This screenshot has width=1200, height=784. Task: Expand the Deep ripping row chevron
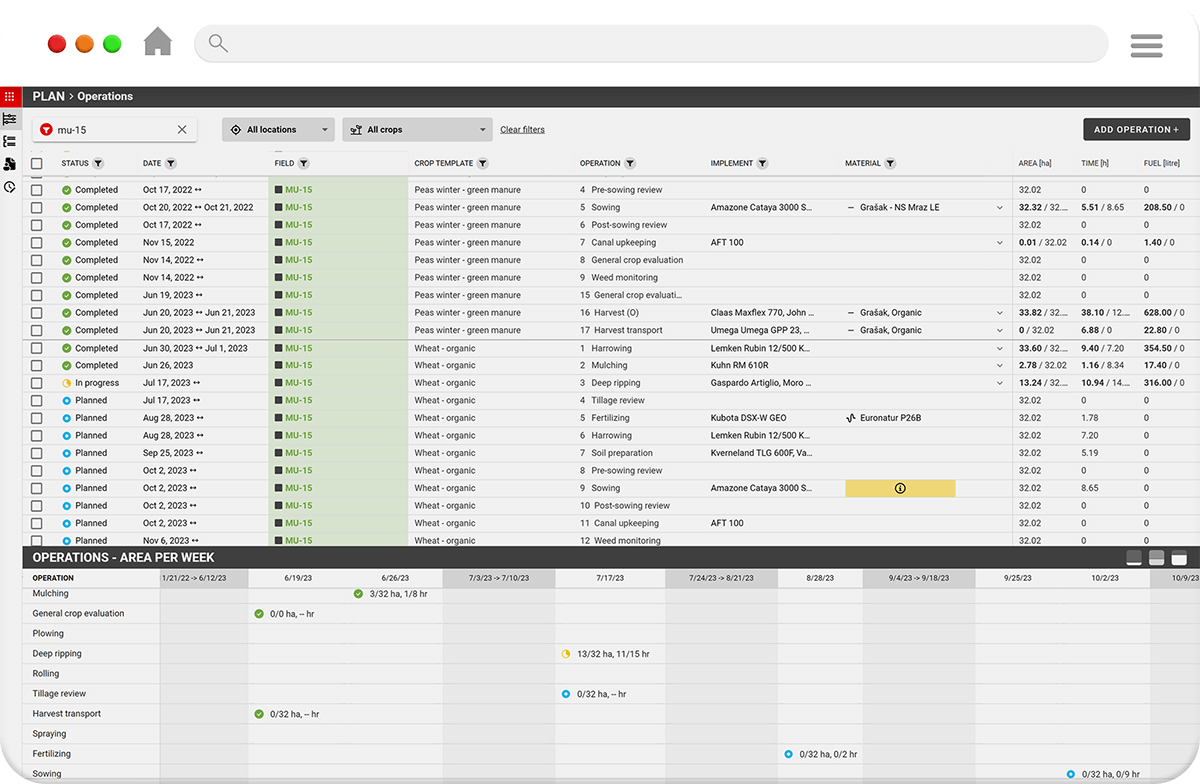pyautogui.click(x=1000, y=383)
